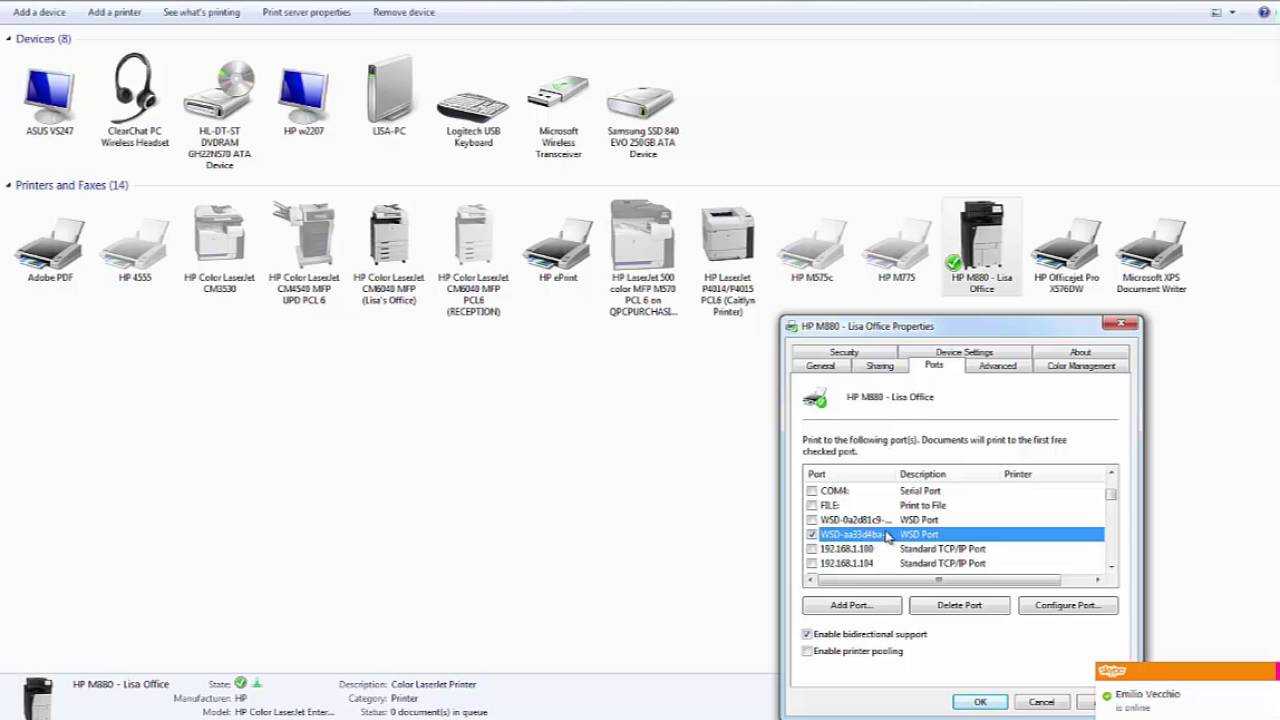The image size is (1280, 720).
Task: Select HP Color LaserJet CM3530 printer
Action: pos(219,246)
